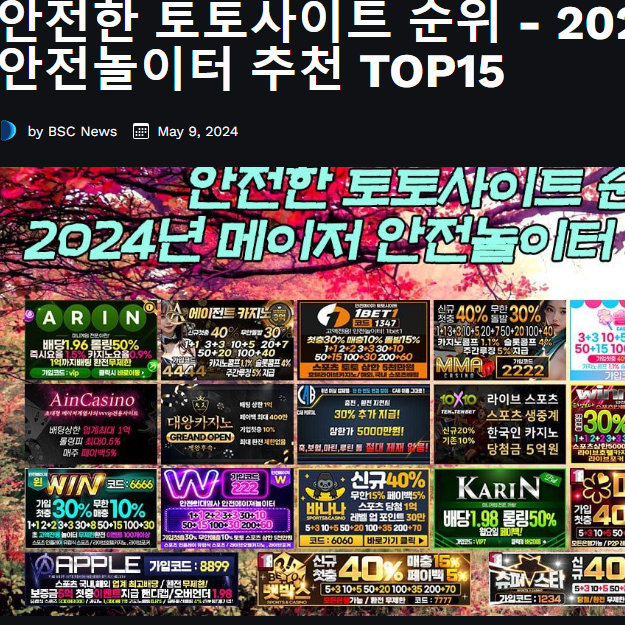Click the APPLE 가입코드 8899 banner

click(130, 582)
